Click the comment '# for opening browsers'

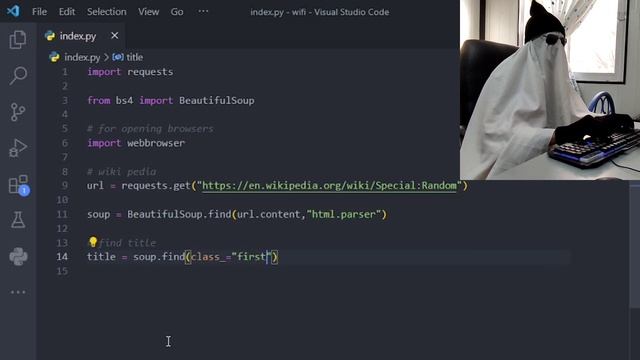[150, 129]
